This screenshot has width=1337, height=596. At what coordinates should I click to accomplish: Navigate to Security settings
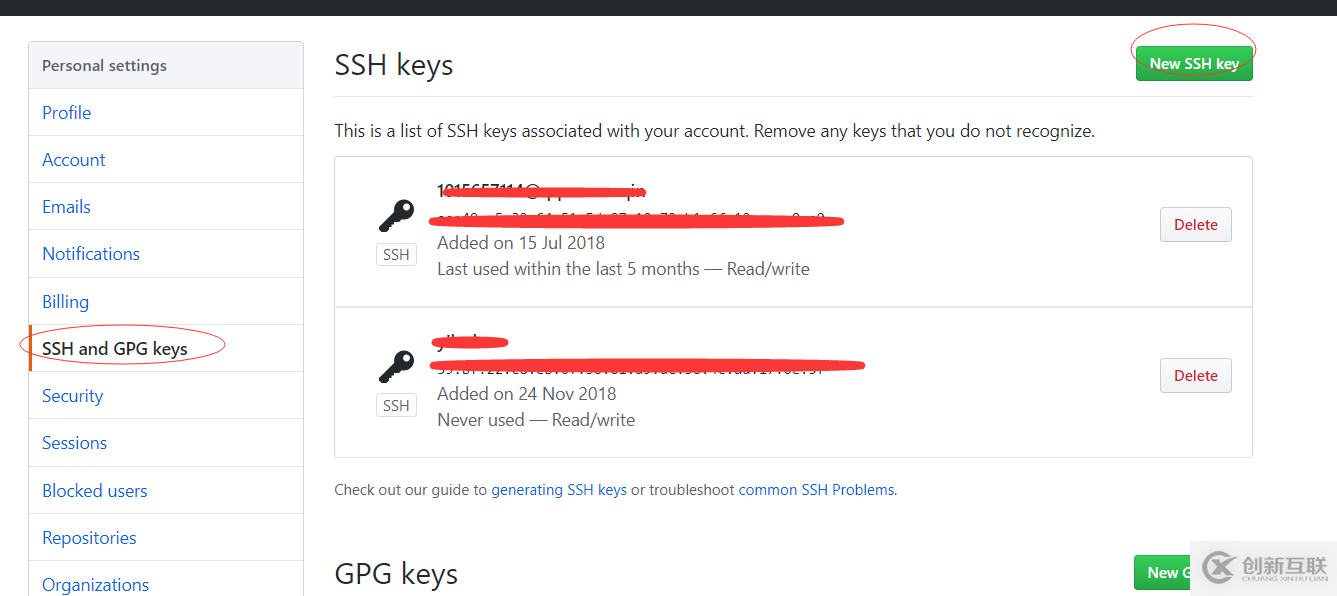[x=73, y=396]
